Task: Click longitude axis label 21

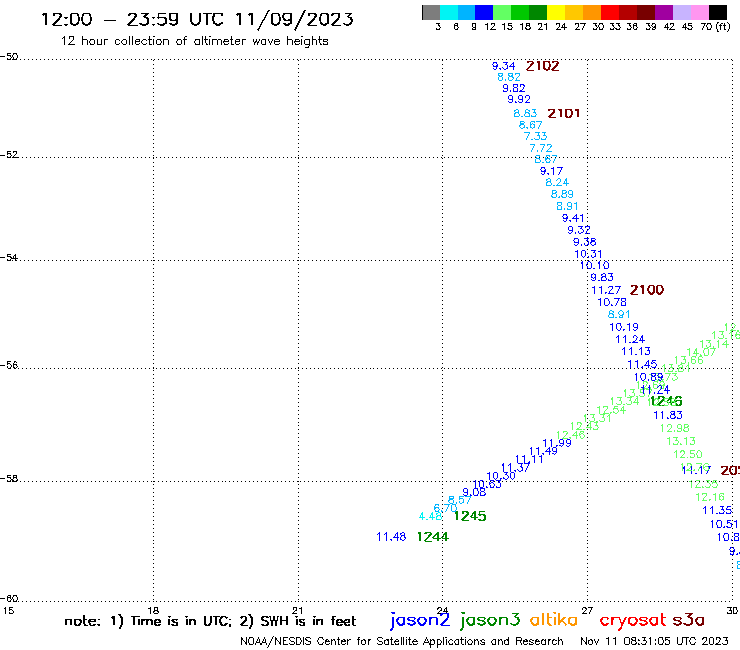Action: pos(298,610)
